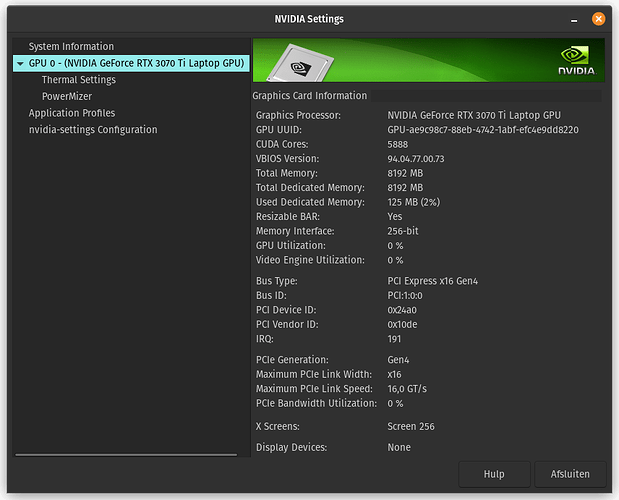Click Bus ID value PCI:1:0:0
Viewport: 619px width, 500px height.
coord(405,296)
